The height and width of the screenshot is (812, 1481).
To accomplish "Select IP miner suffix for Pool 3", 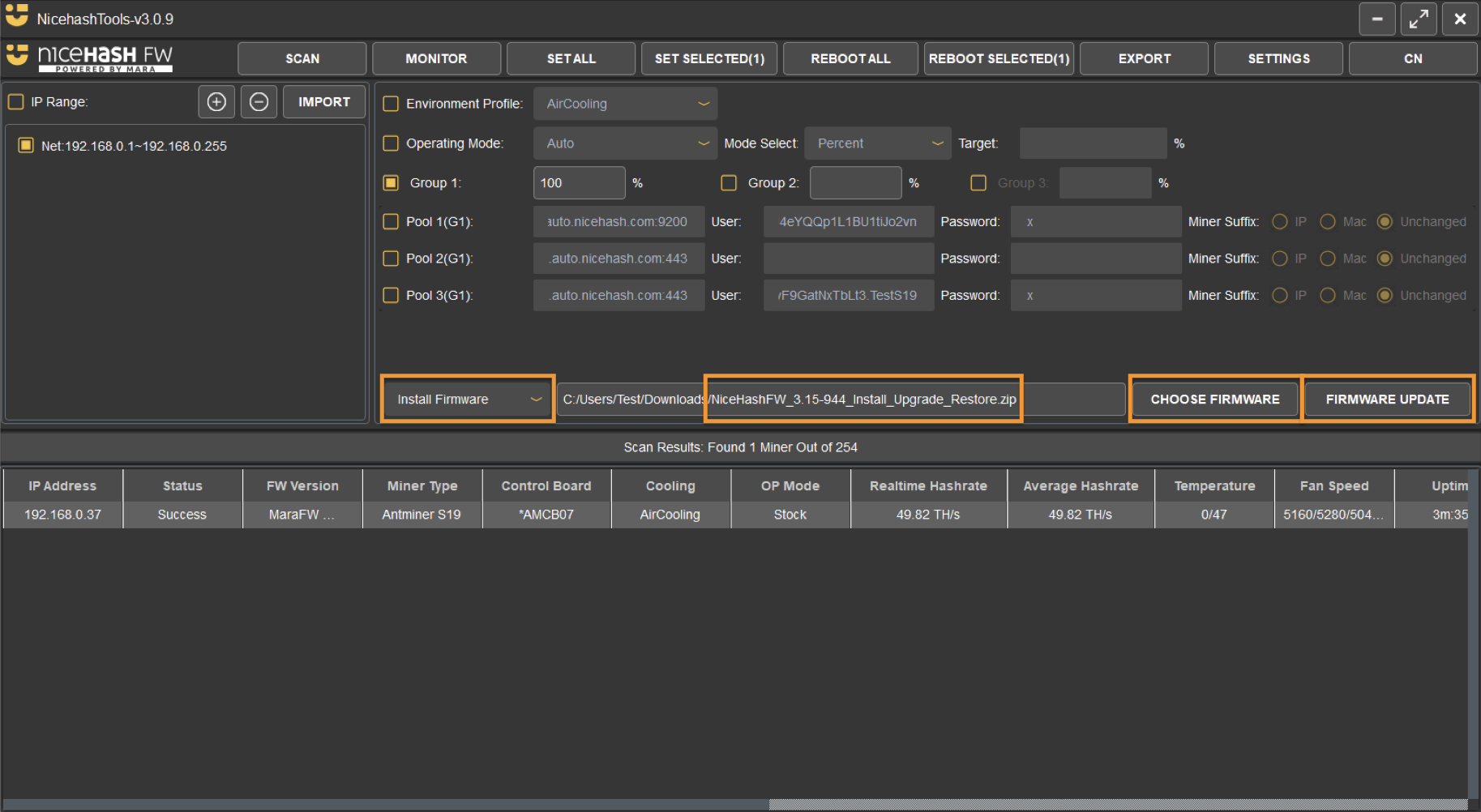I will coord(1280,295).
